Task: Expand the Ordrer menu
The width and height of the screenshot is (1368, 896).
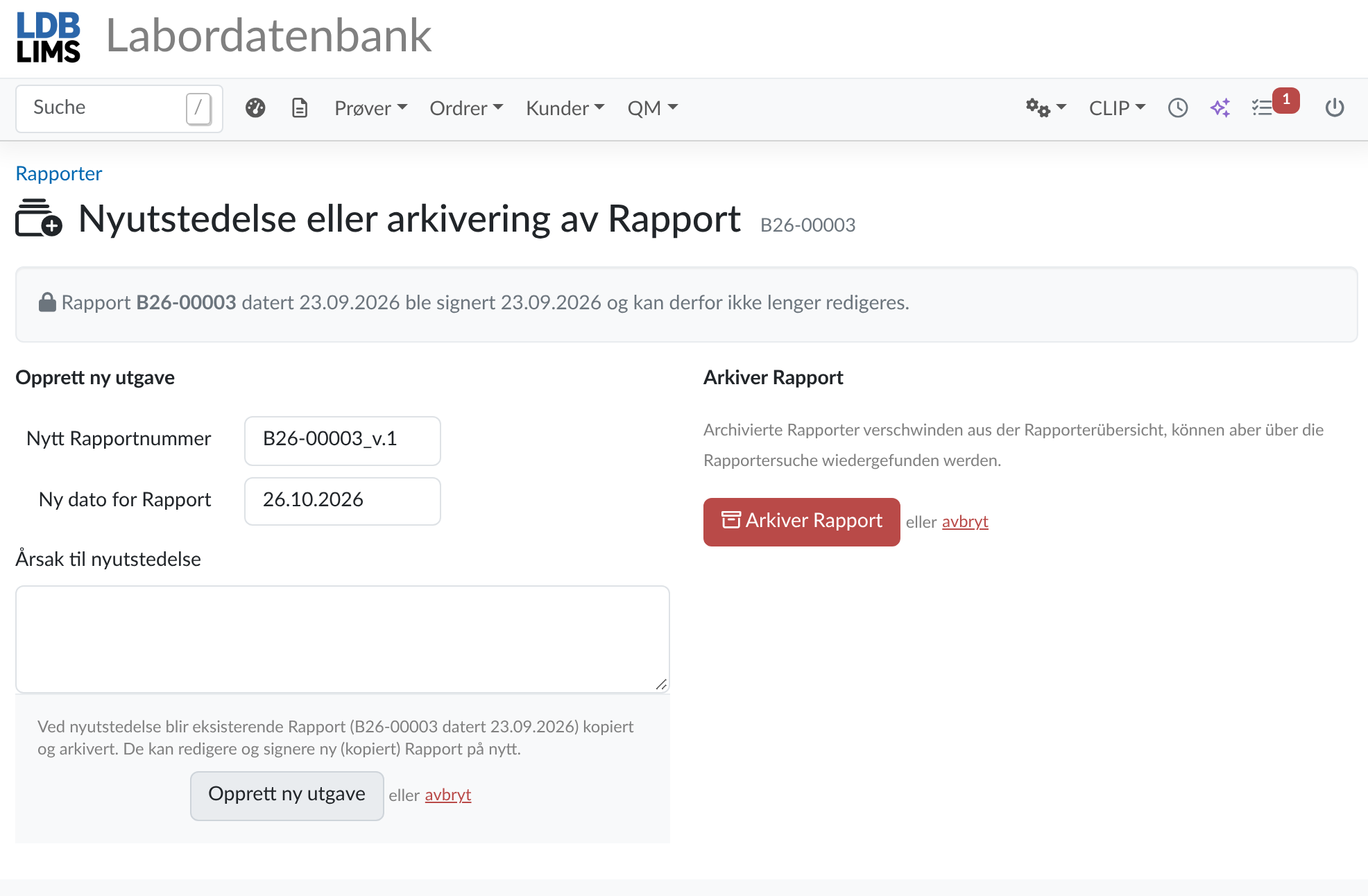Action: (x=466, y=108)
